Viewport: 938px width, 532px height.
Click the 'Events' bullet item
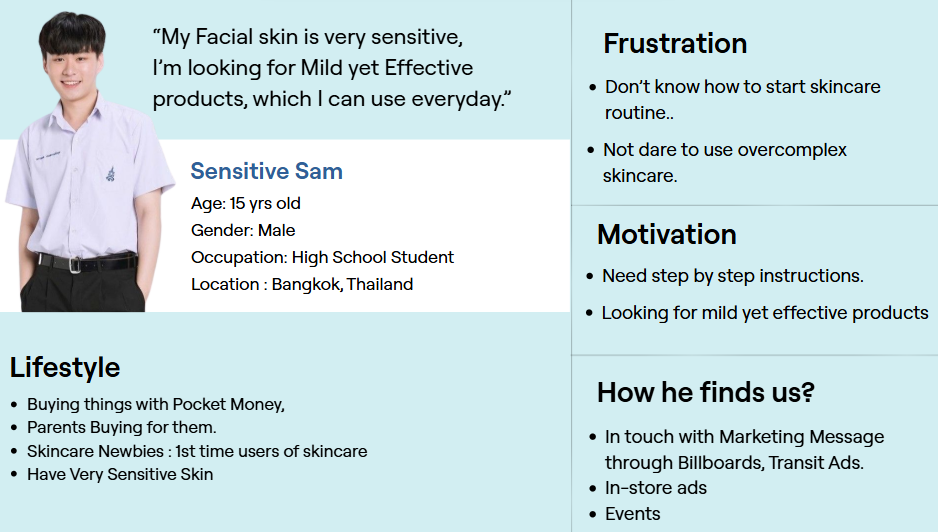click(x=633, y=513)
